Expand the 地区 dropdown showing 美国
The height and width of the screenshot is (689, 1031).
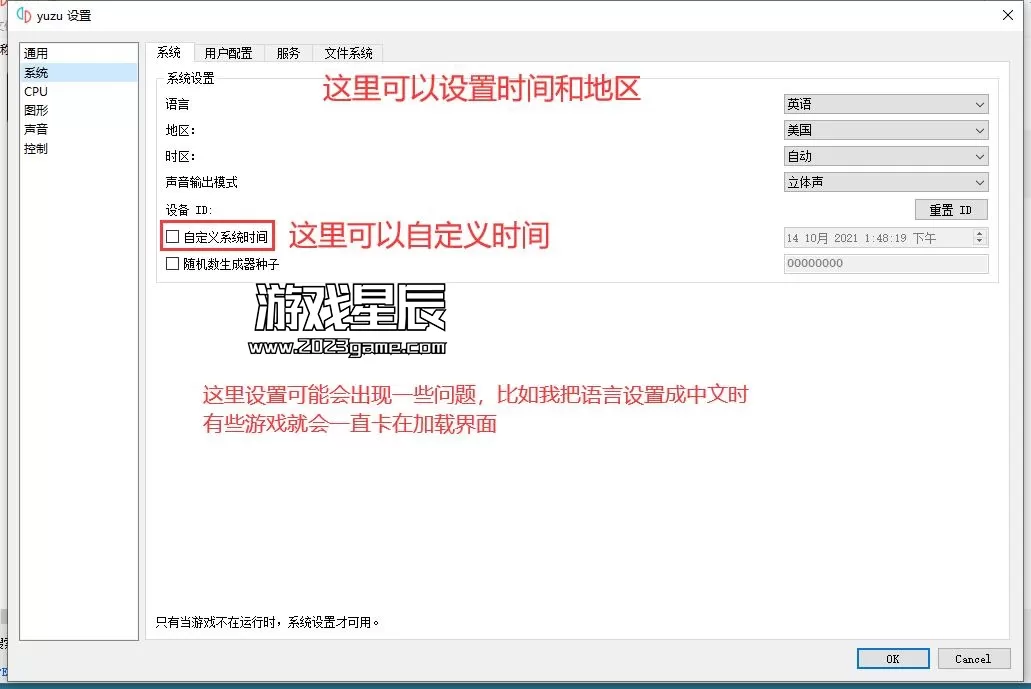point(885,130)
